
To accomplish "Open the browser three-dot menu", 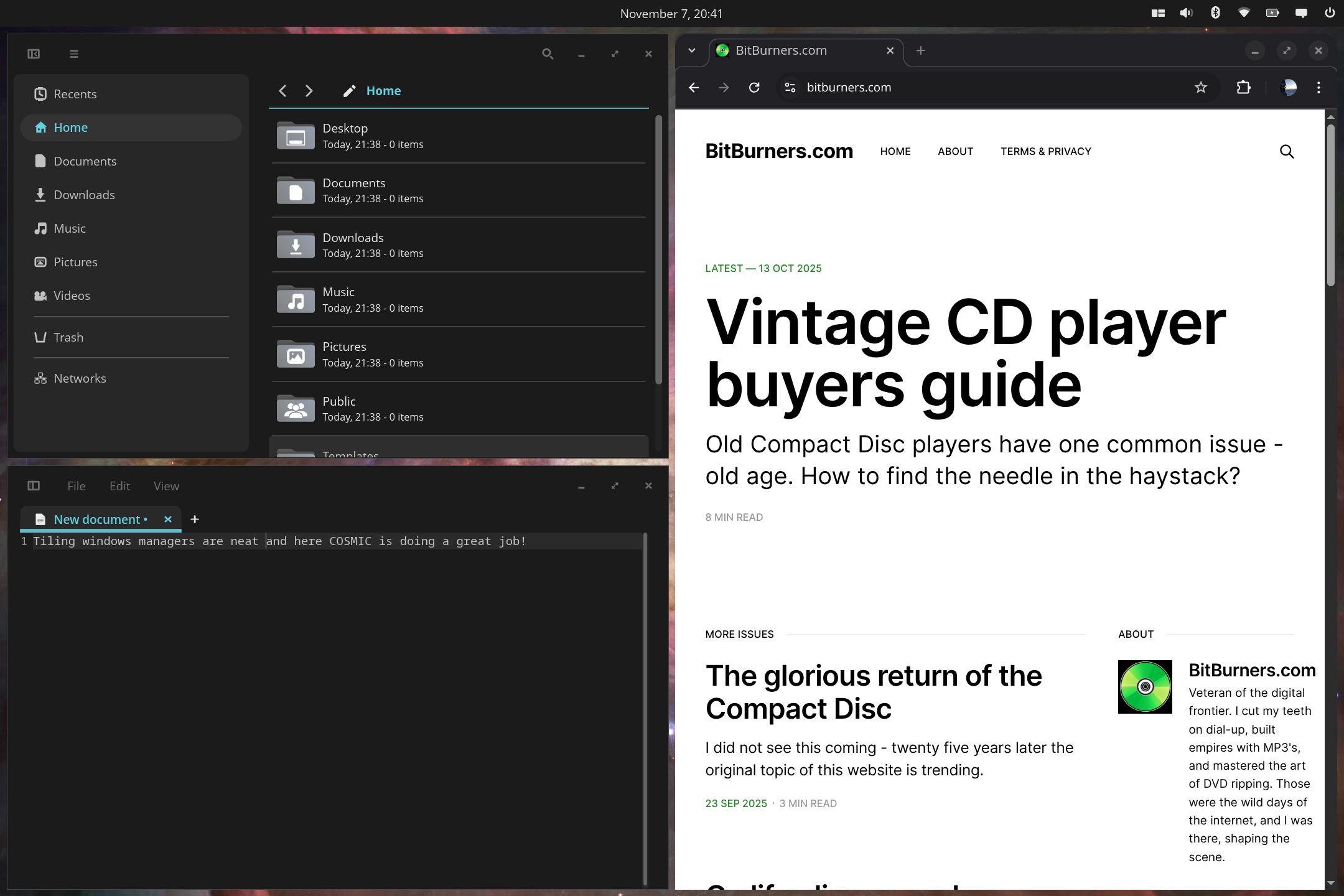I will click(1318, 88).
